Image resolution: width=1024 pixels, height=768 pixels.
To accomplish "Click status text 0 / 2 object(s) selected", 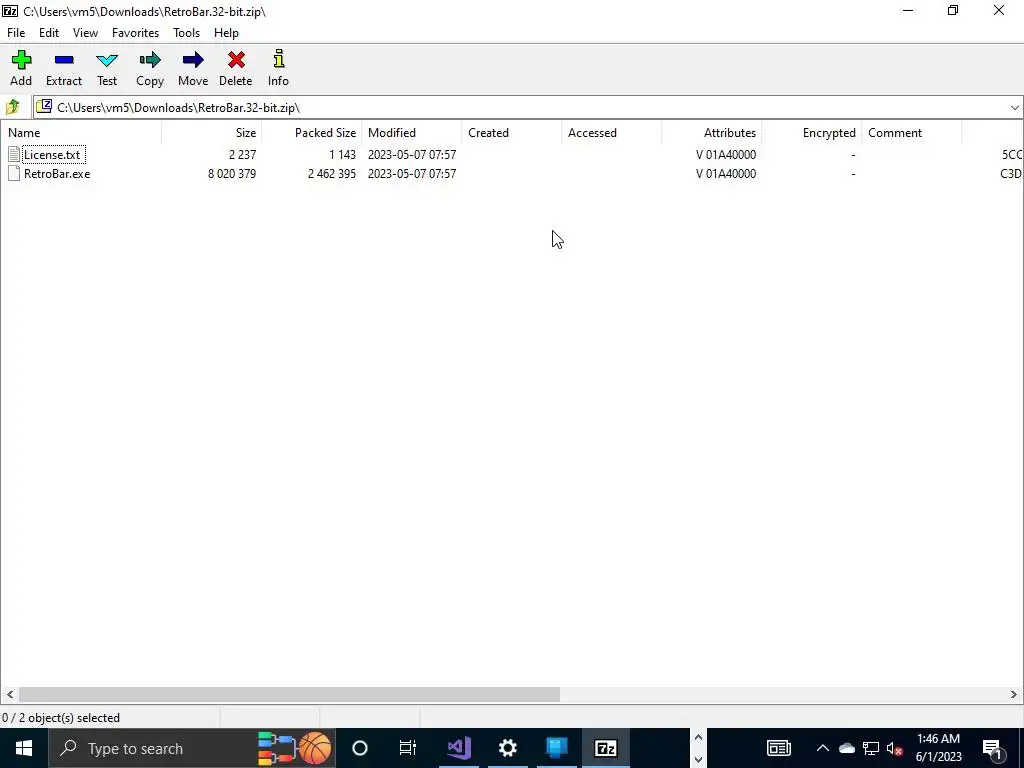I will coord(61,718).
